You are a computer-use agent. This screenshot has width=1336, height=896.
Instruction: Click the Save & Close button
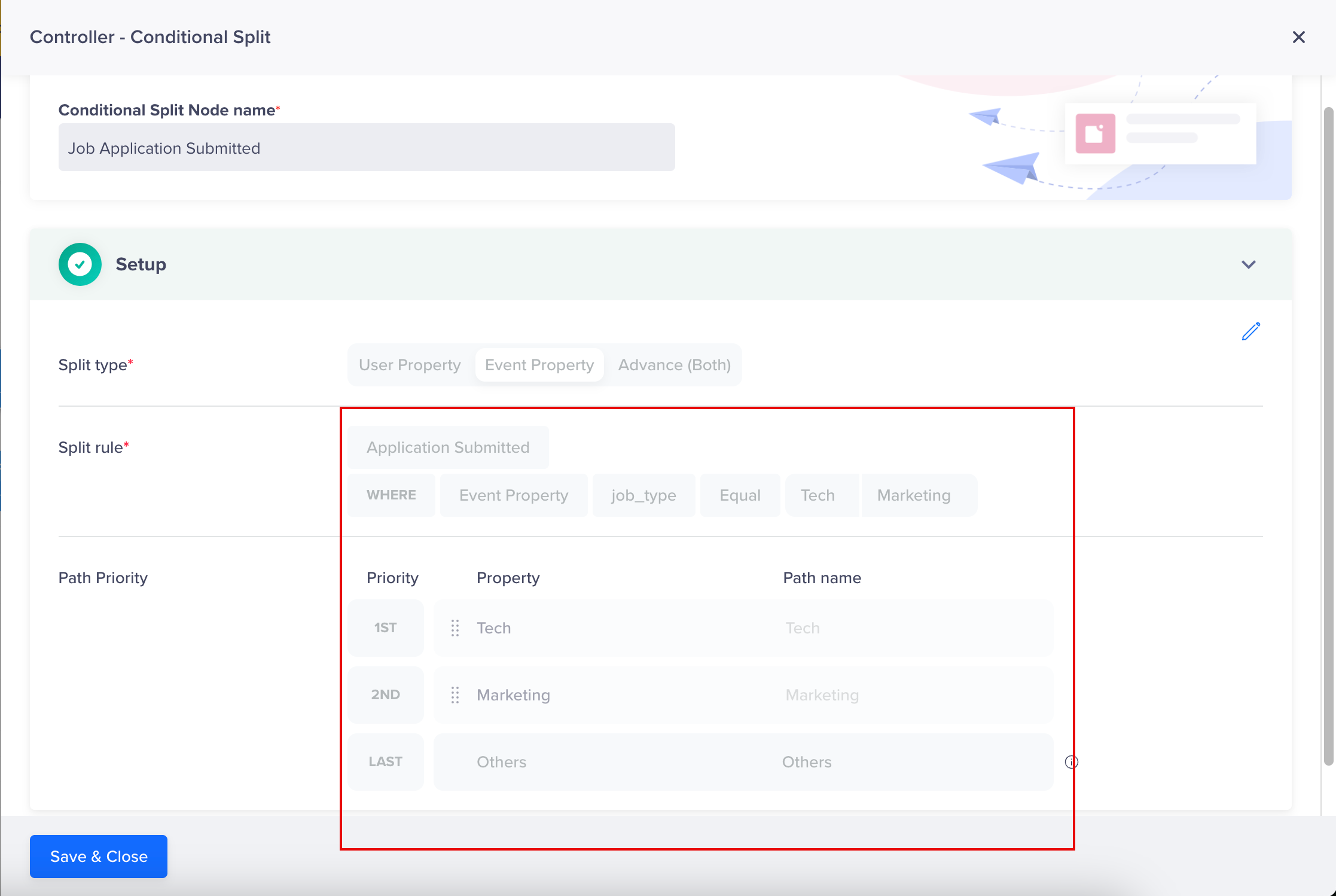tap(99, 857)
